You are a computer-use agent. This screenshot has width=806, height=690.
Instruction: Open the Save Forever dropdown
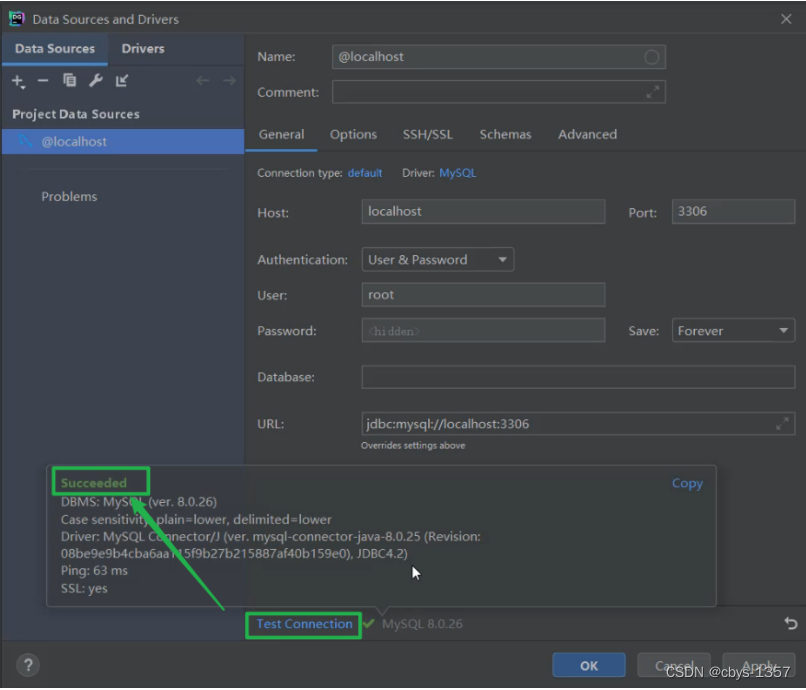click(x=733, y=331)
